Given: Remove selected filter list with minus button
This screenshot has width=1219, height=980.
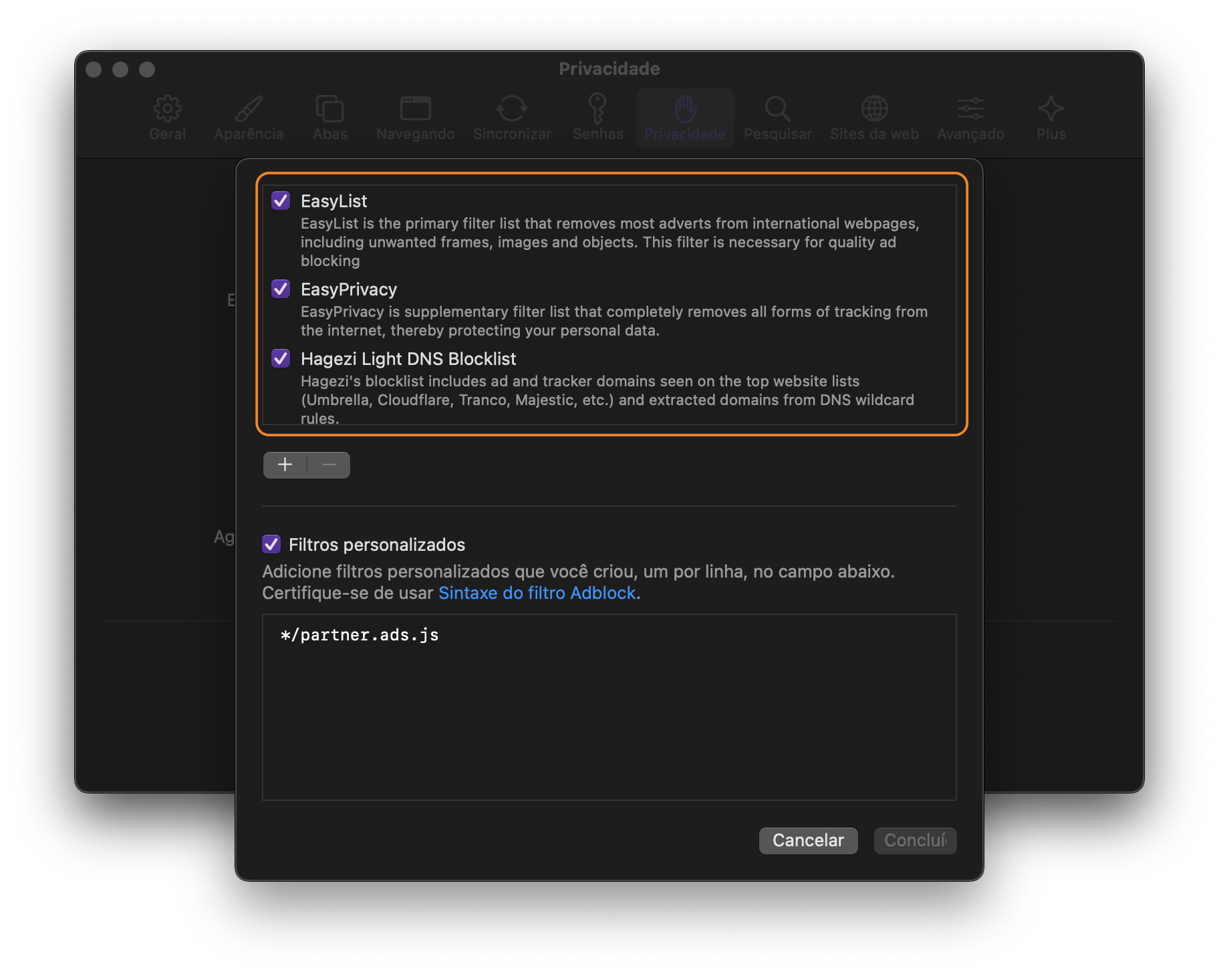Looking at the screenshot, I should [329, 465].
